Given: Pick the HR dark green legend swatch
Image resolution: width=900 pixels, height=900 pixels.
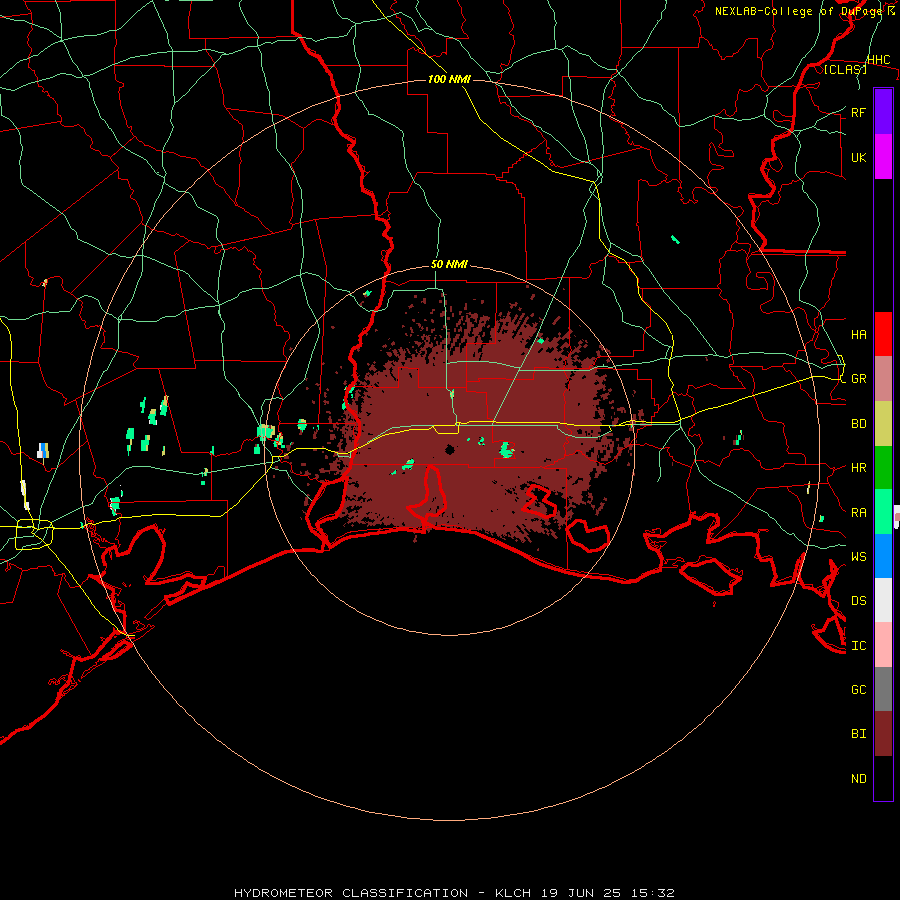Looking at the screenshot, I should [x=883, y=468].
